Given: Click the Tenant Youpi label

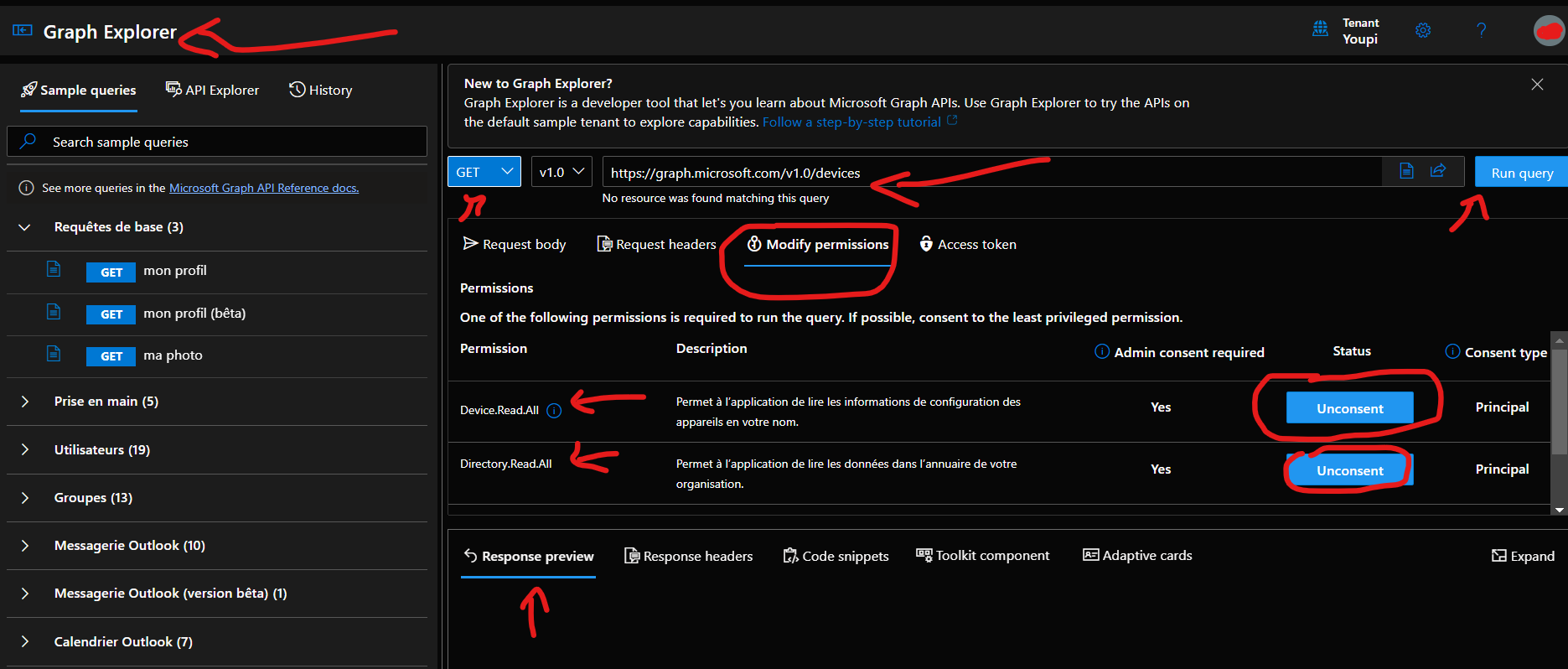Looking at the screenshot, I should (1360, 31).
